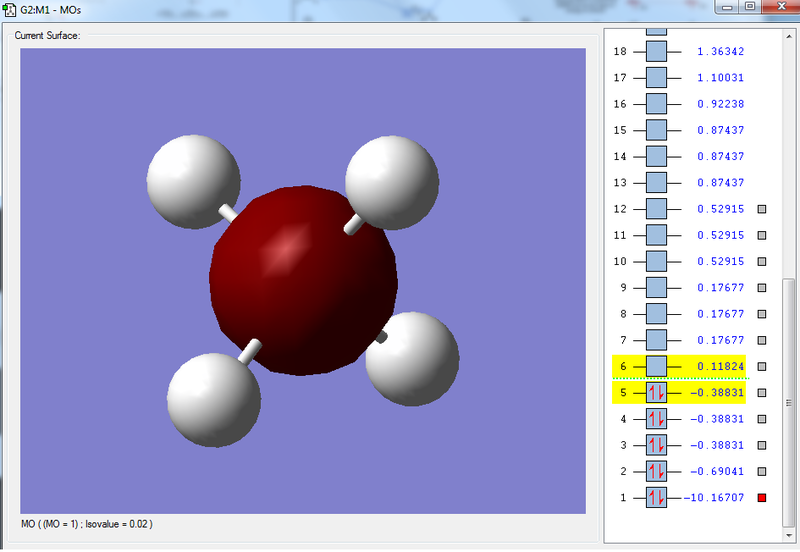Click the energy value -0.69041 of orbital 2
This screenshot has width=800, height=552.
click(x=717, y=471)
